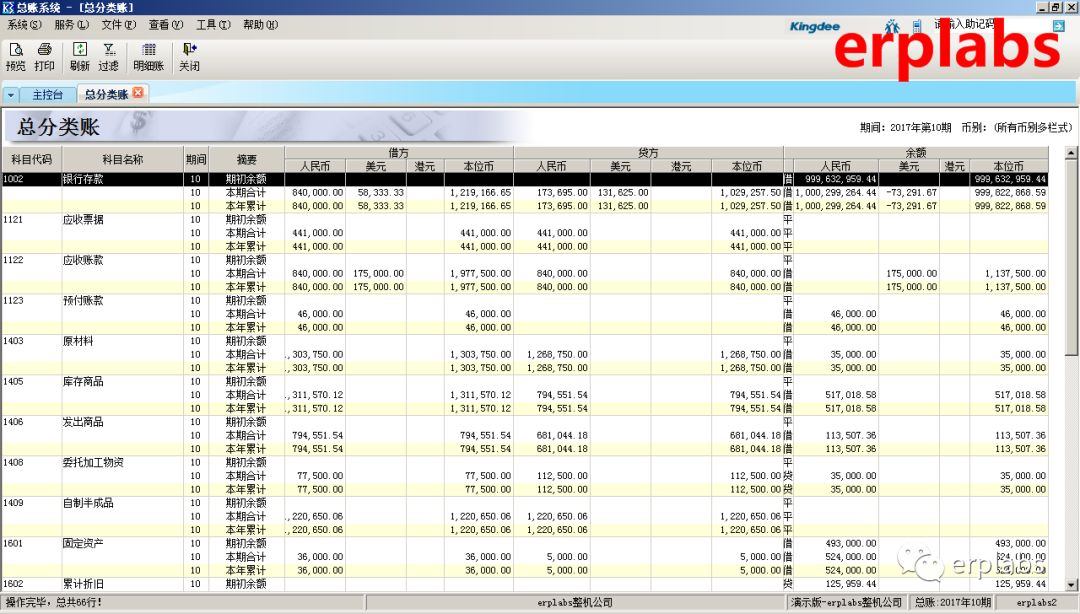
Task: Open the 查看 (View) menu
Action: [x=163, y=24]
